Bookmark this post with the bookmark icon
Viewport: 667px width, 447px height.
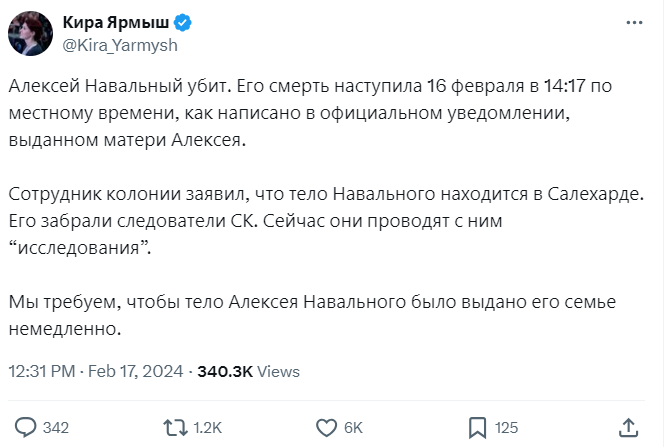click(476, 427)
